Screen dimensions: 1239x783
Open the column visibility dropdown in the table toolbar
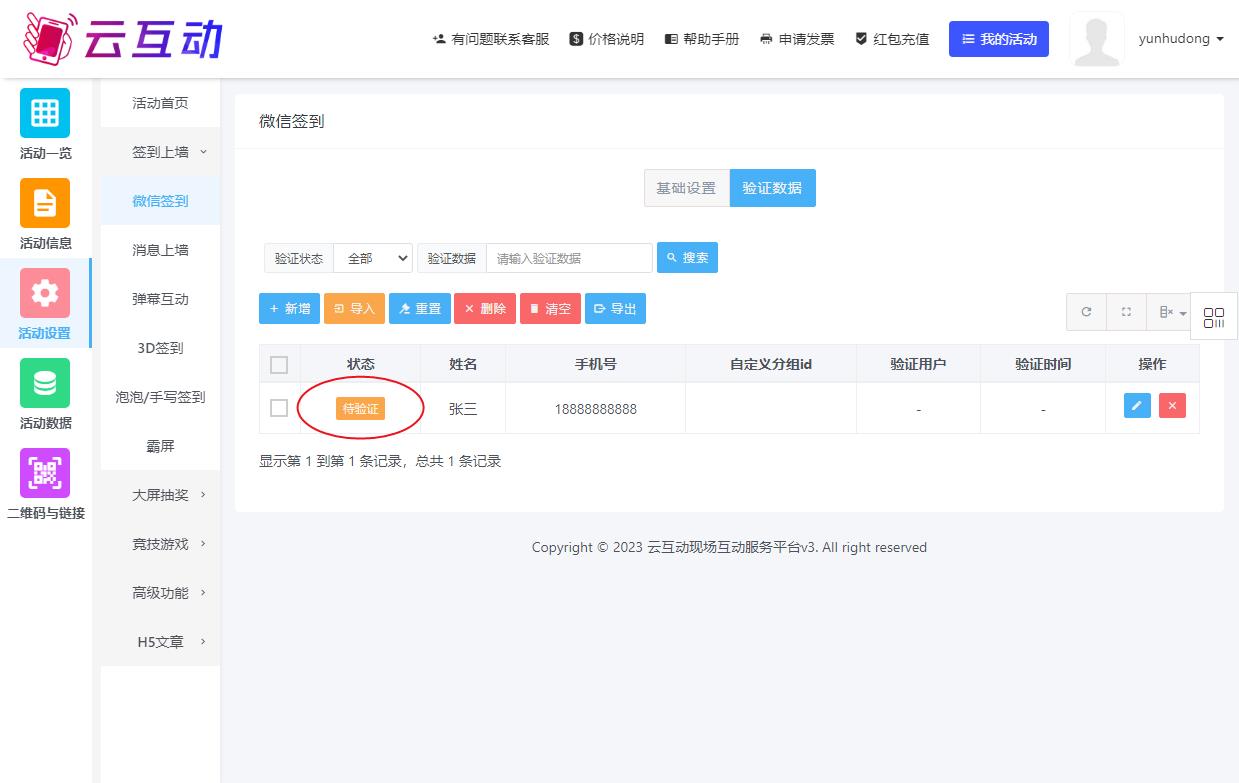point(1172,312)
